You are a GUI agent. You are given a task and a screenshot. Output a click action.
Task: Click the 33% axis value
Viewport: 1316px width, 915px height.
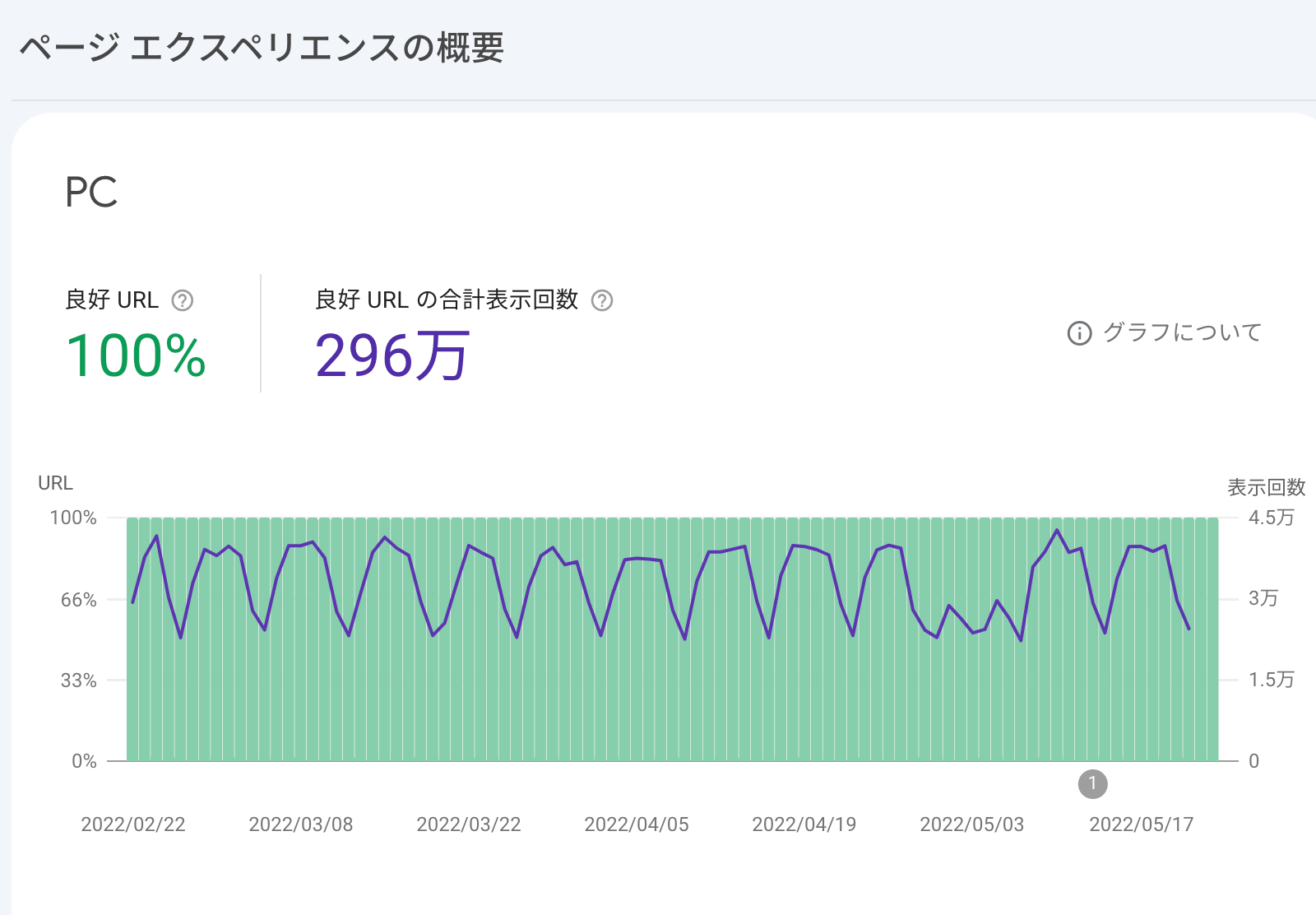(x=79, y=680)
